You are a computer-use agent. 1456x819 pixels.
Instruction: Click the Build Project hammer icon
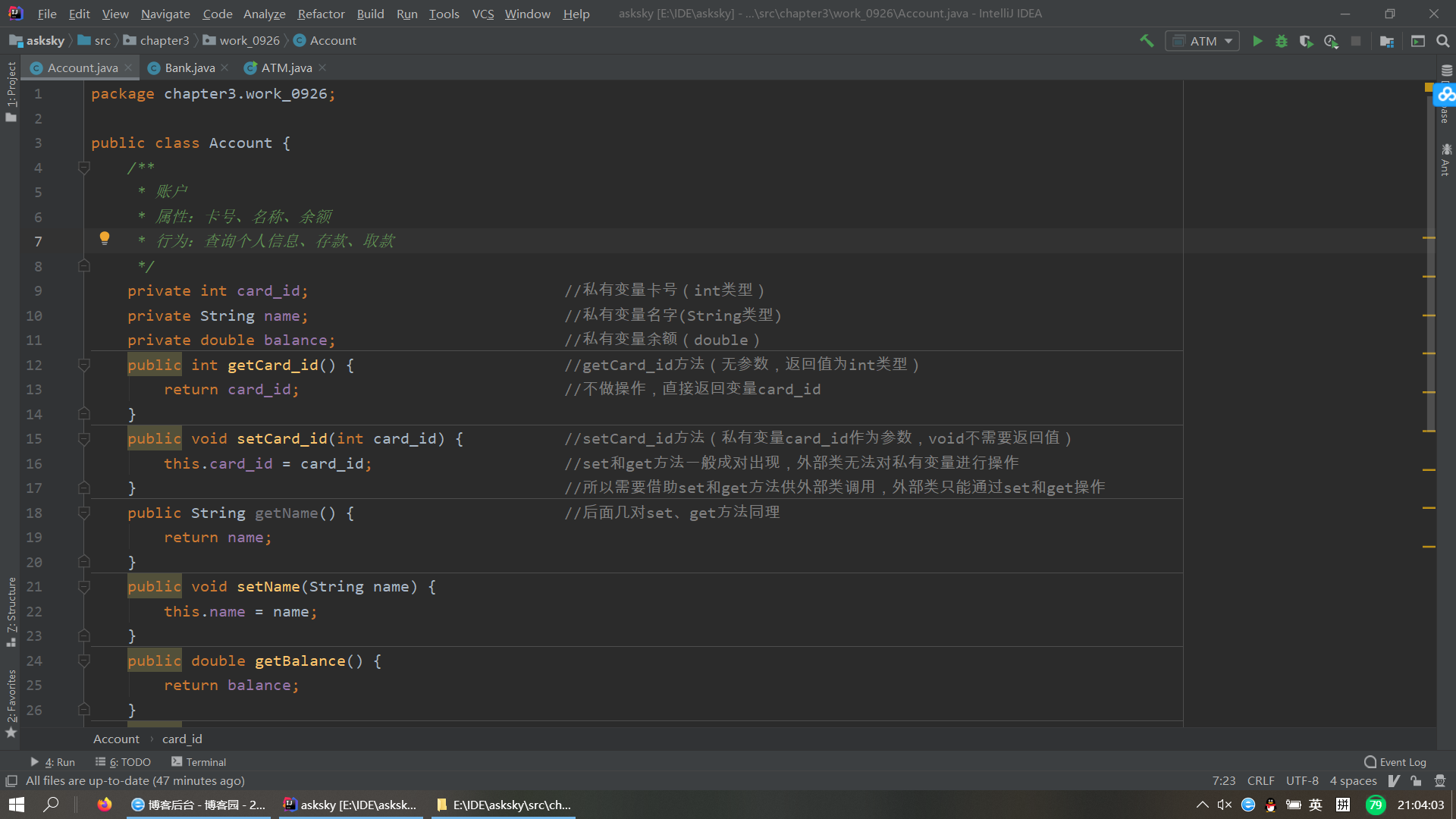pyautogui.click(x=1147, y=41)
